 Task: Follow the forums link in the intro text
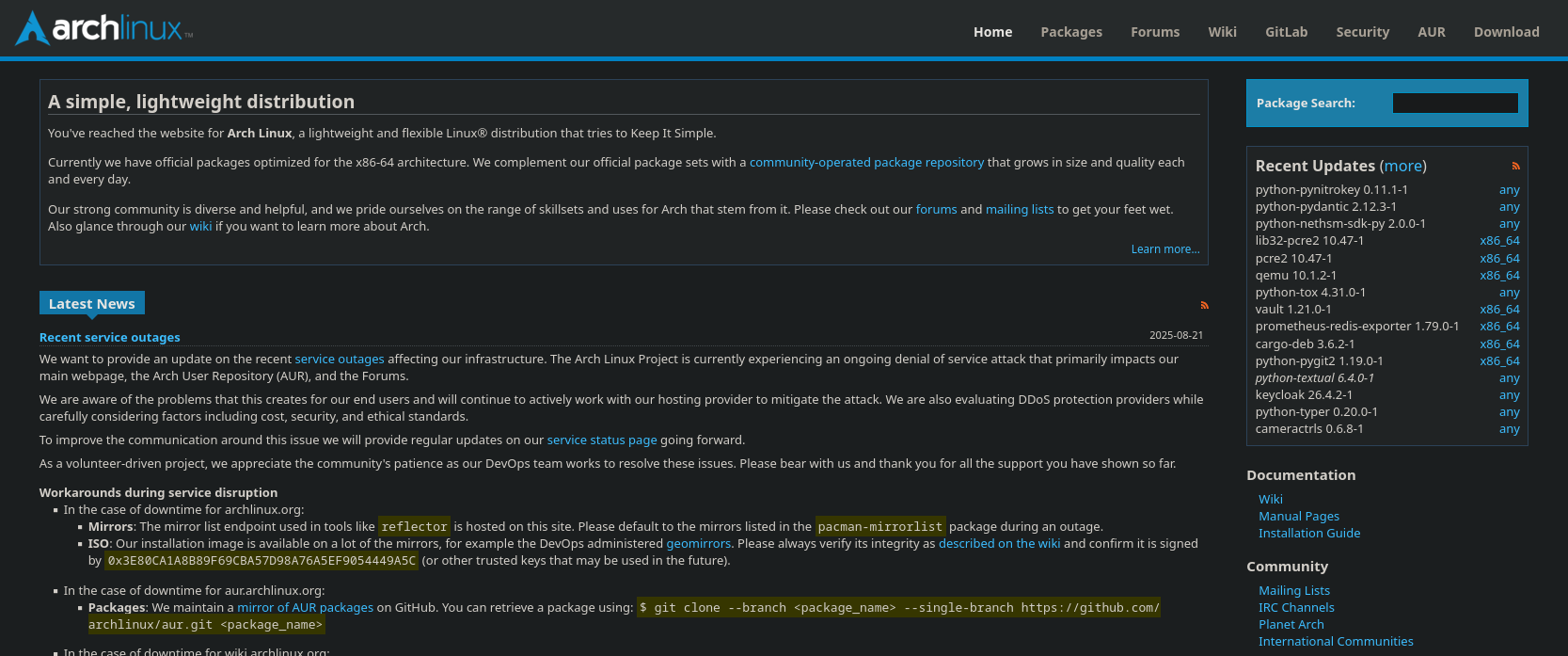(x=936, y=210)
